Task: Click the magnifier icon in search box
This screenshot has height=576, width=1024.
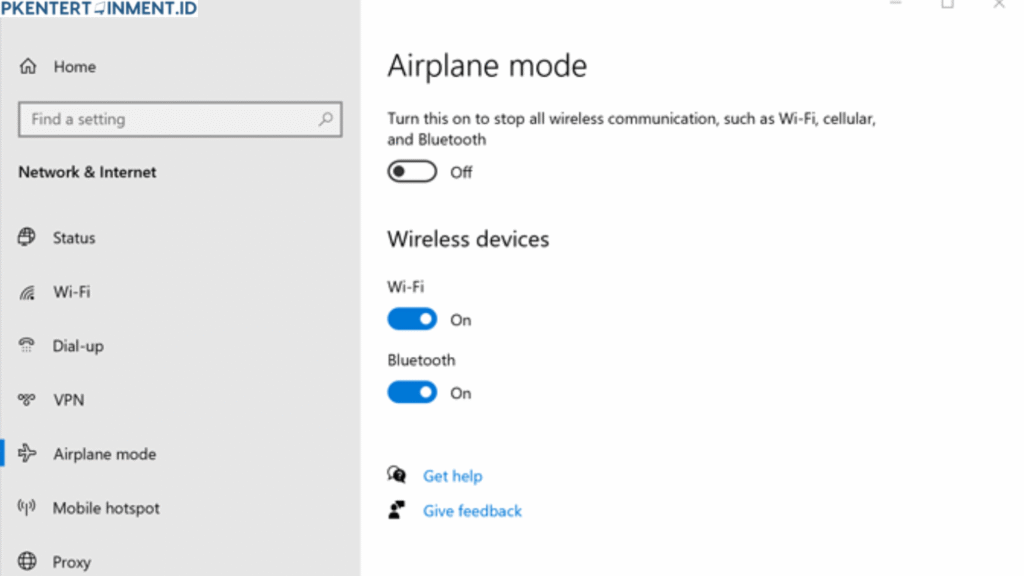Action: coord(325,119)
